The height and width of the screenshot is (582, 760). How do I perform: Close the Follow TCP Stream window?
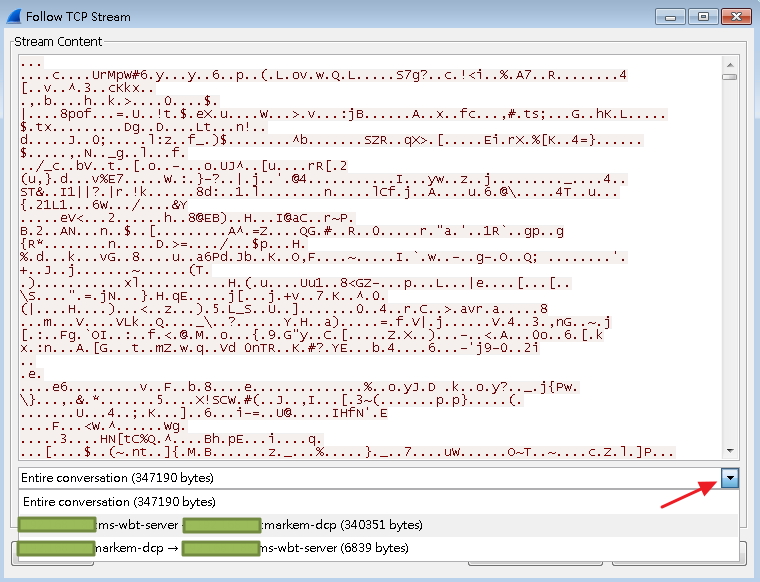point(736,16)
